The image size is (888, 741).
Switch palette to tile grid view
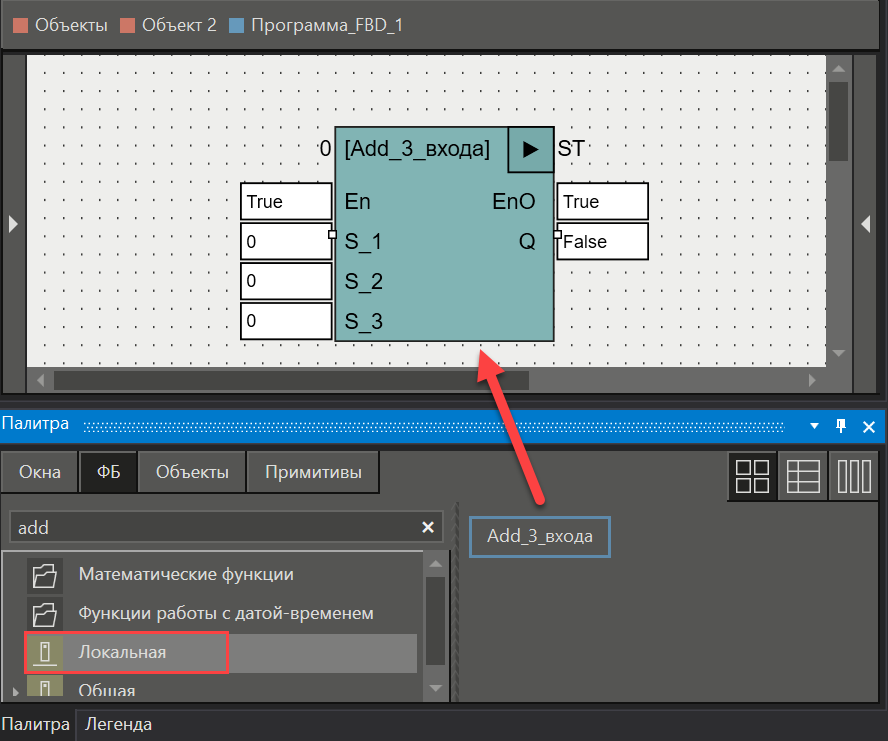click(752, 474)
